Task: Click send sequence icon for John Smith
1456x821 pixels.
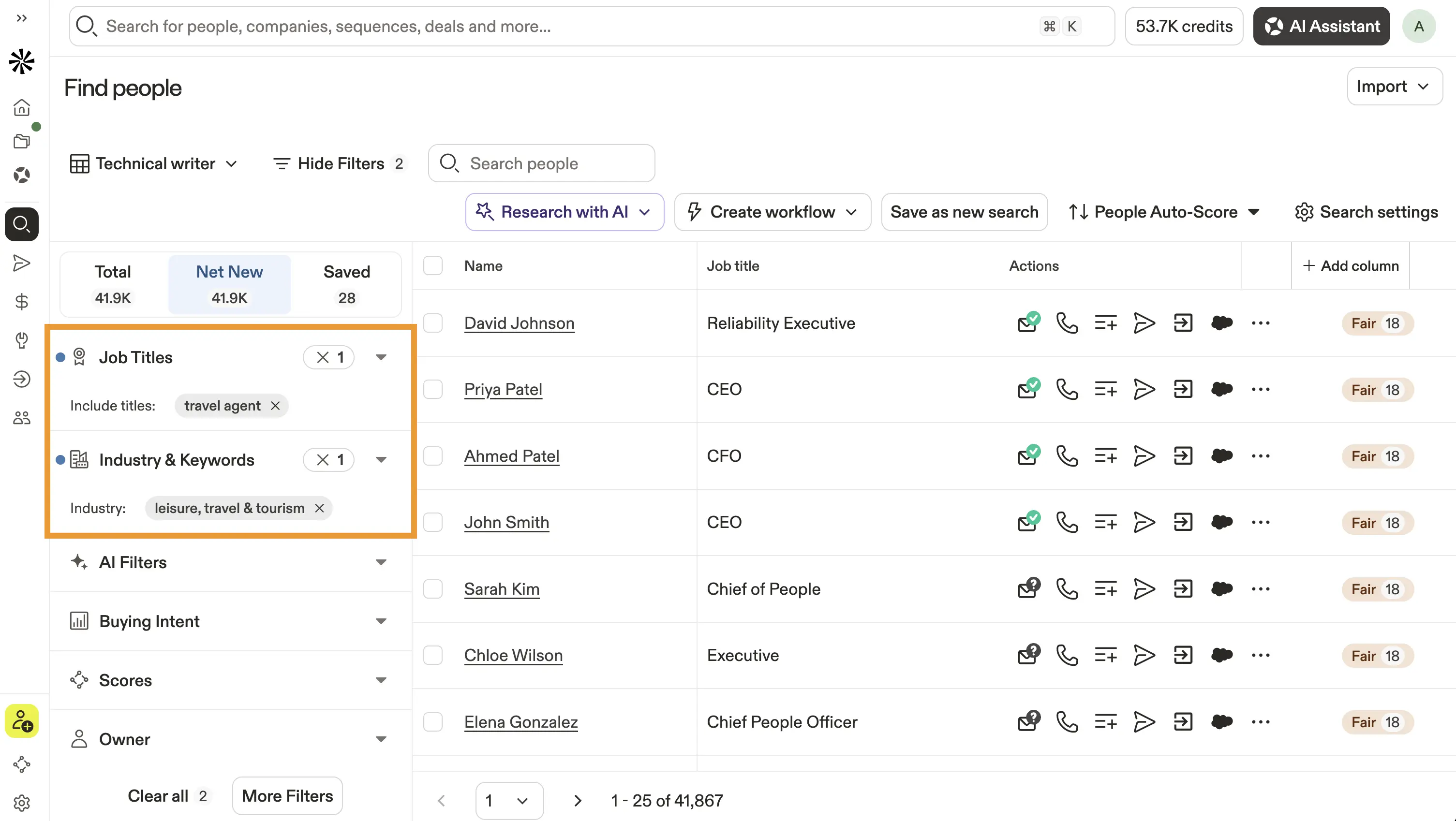Action: [x=1144, y=522]
